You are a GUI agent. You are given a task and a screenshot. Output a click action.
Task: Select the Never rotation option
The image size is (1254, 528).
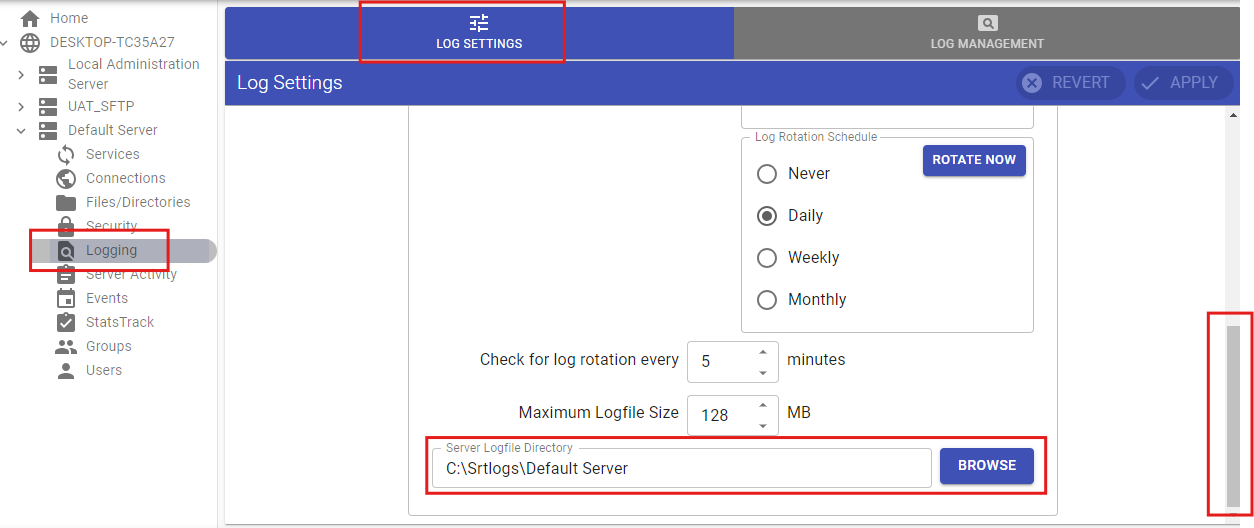coord(767,174)
